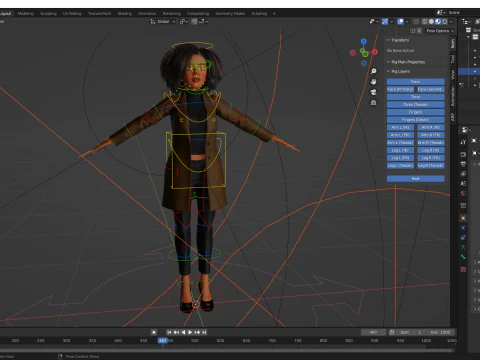Switch to Geometry Nodes workspace tab
Viewport: 480px width, 360px height.
pyautogui.click(x=230, y=14)
